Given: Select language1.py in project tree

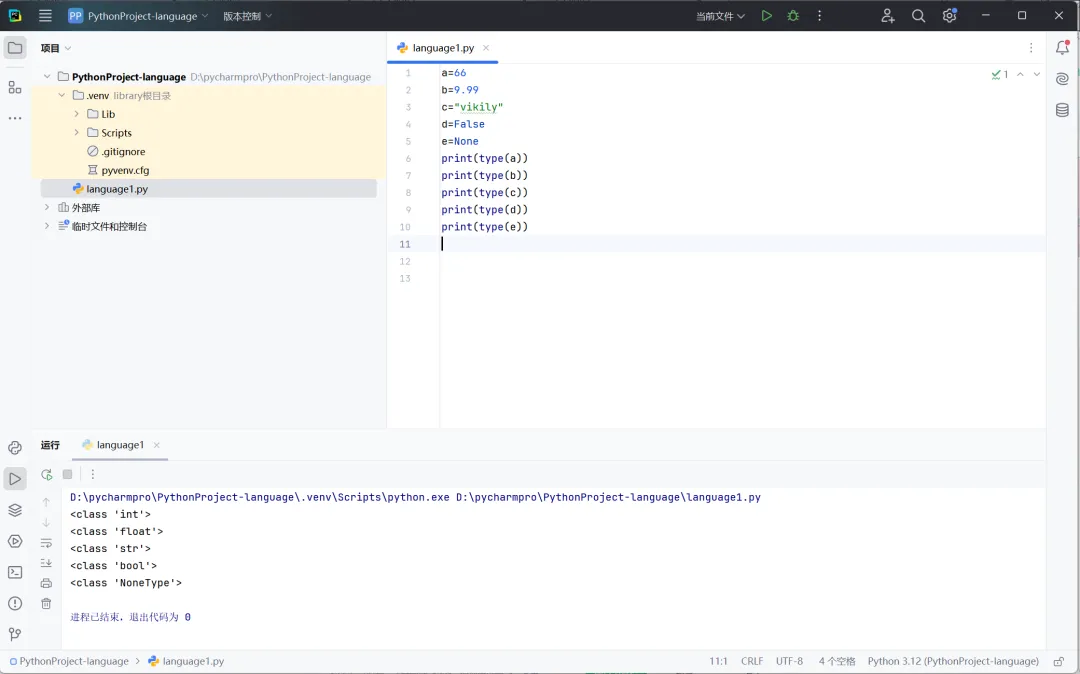Looking at the screenshot, I should coord(209,189).
